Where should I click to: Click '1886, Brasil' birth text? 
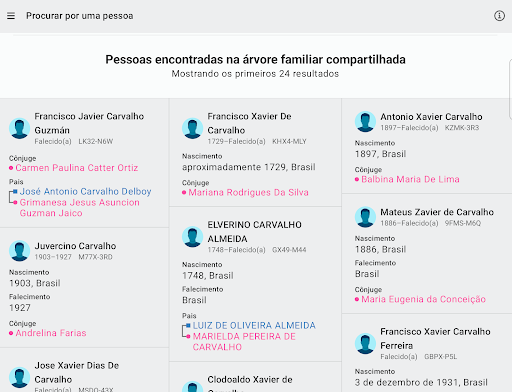380,249
